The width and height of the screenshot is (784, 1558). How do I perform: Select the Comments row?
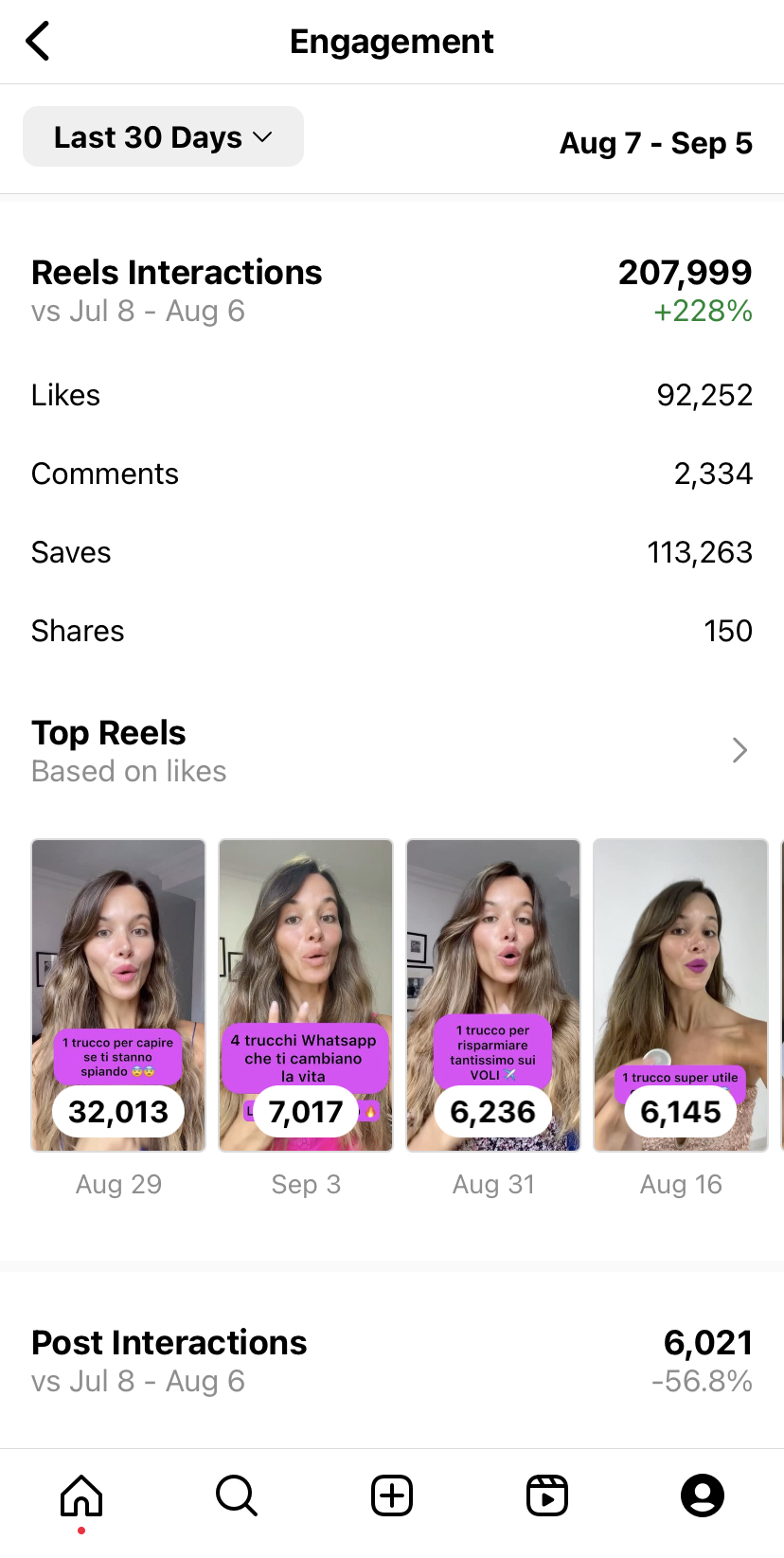[392, 474]
